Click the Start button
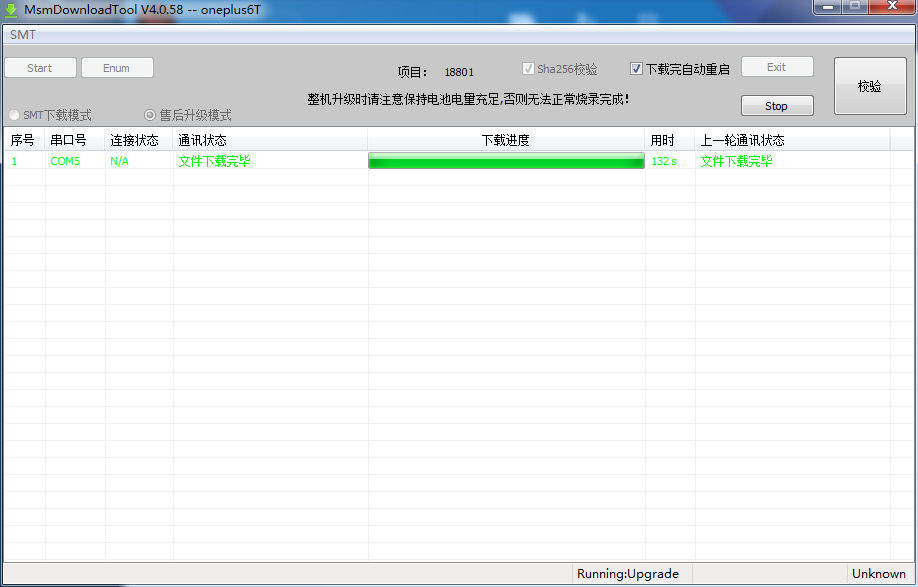The image size is (918, 587). [x=40, y=68]
